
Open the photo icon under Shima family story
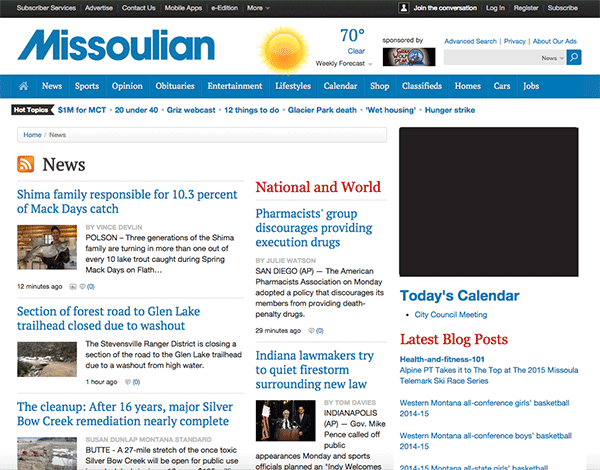click(73, 286)
